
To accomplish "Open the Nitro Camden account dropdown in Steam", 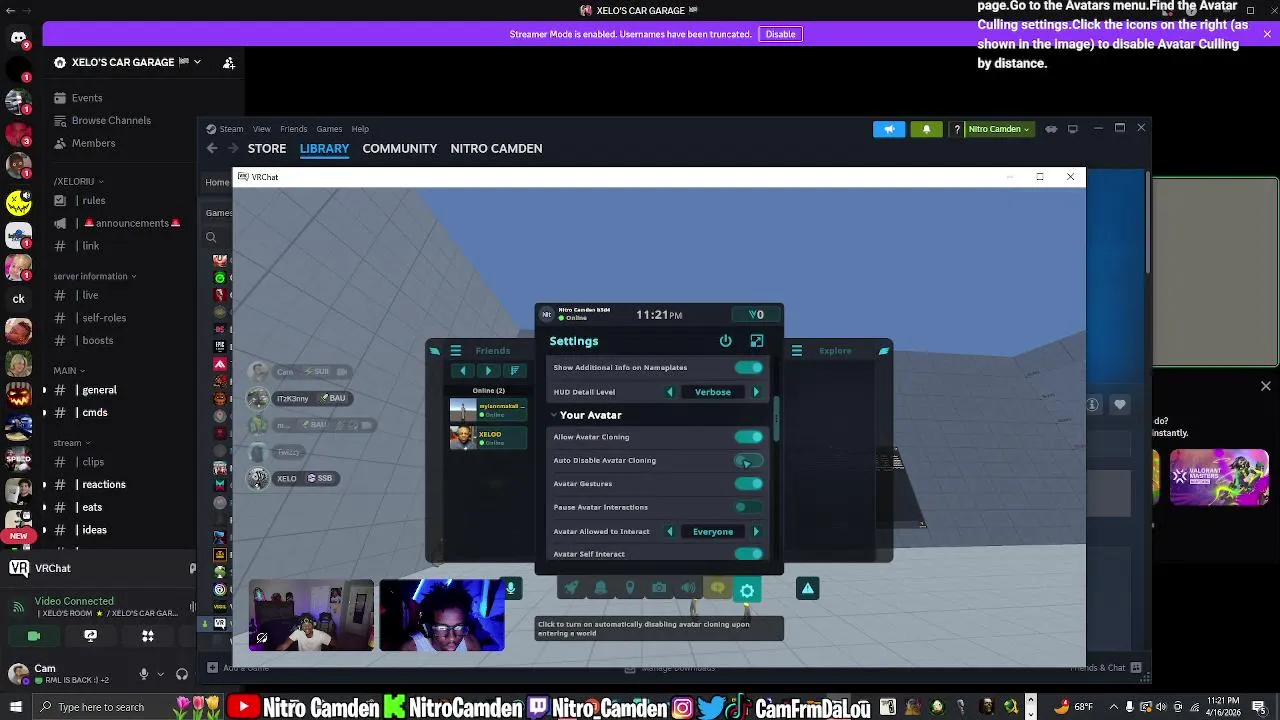I will pyautogui.click(x=998, y=129).
